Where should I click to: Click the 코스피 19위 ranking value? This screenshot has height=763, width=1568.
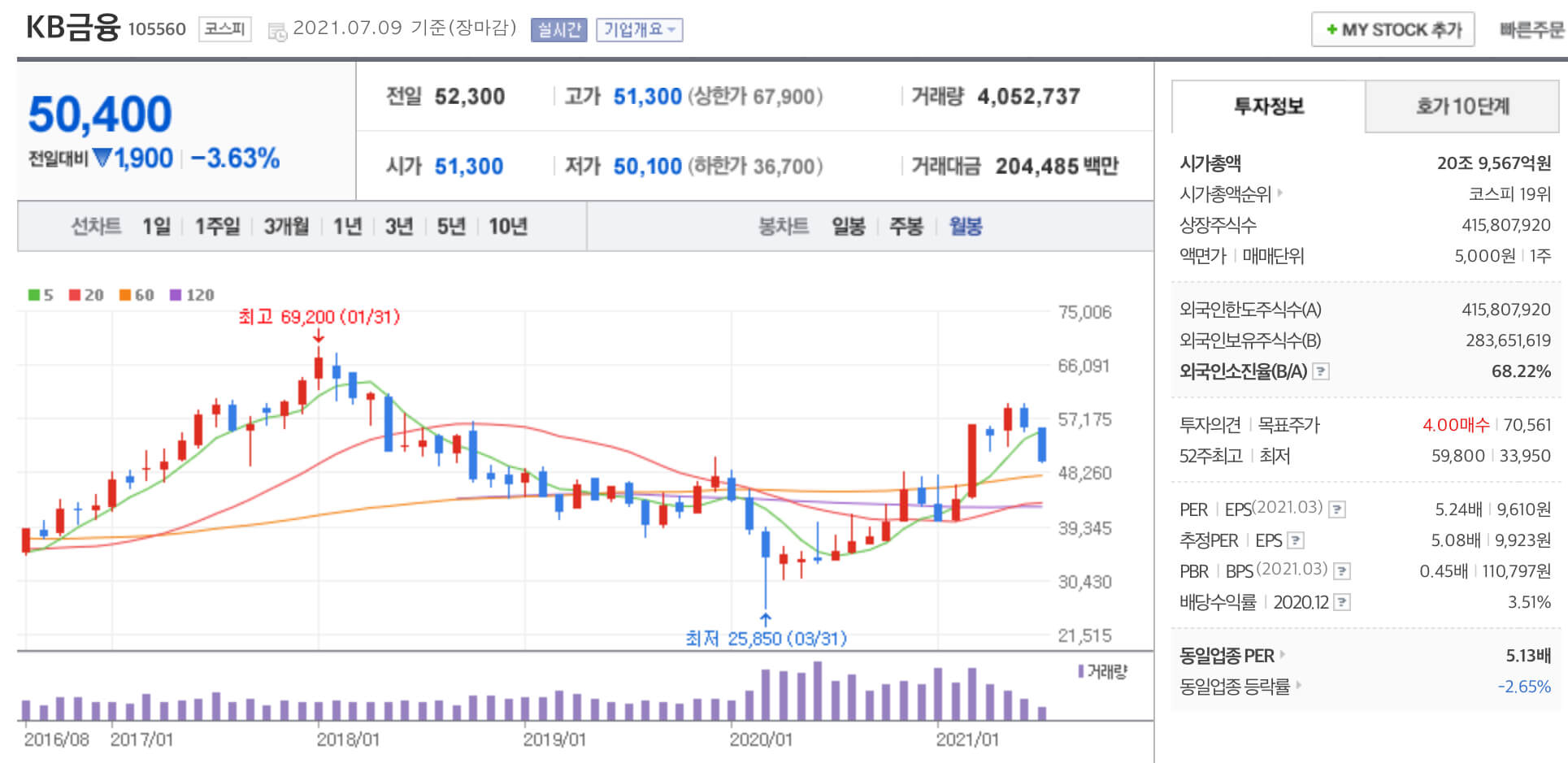pyautogui.click(x=1509, y=194)
